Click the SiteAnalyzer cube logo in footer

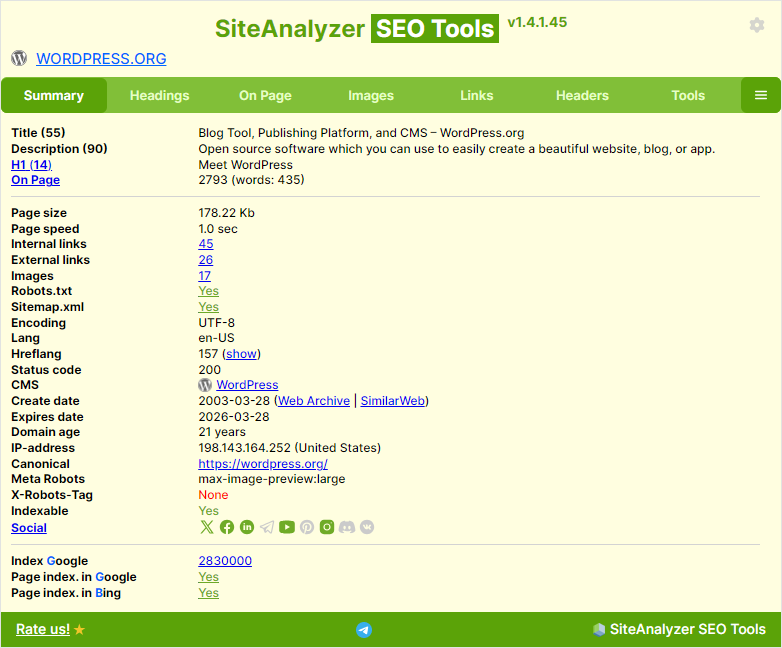coord(599,630)
